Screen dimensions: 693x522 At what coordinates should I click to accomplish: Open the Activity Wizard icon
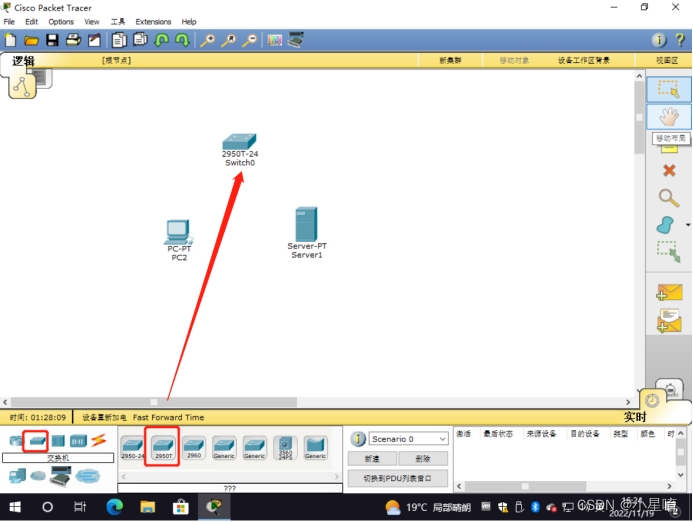(x=94, y=40)
